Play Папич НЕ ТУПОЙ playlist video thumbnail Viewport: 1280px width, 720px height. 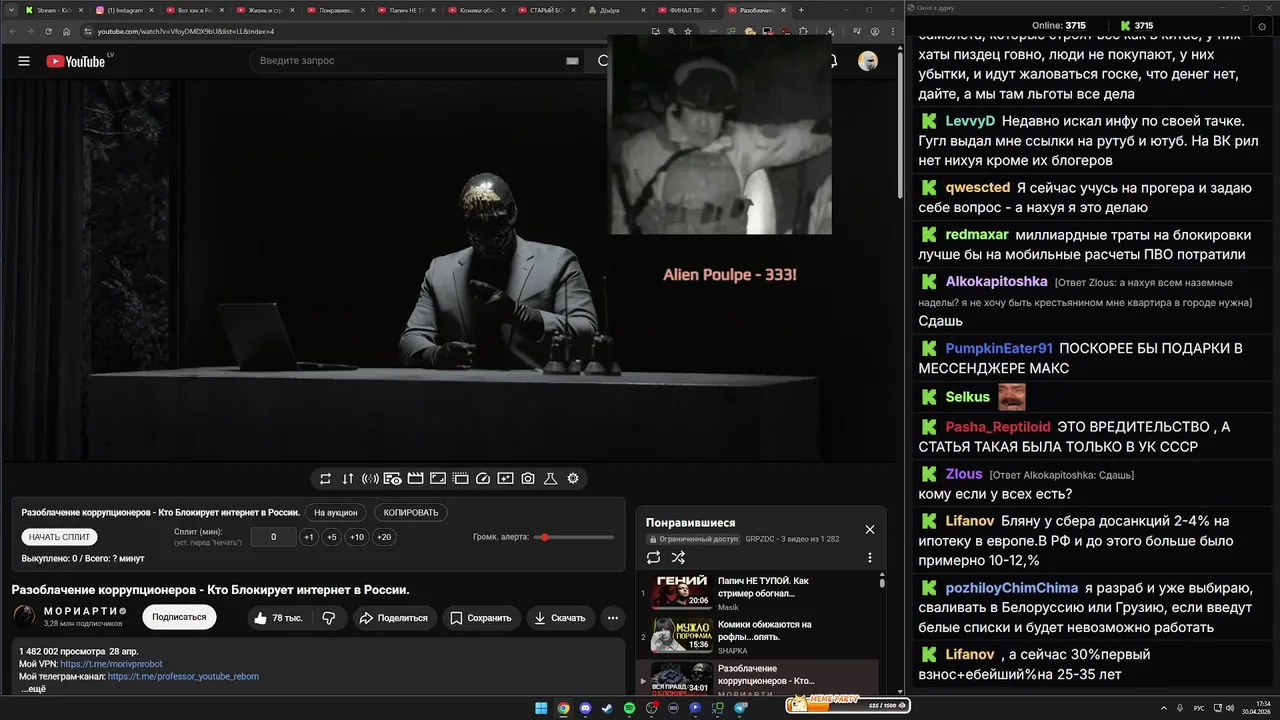(682, 593)
